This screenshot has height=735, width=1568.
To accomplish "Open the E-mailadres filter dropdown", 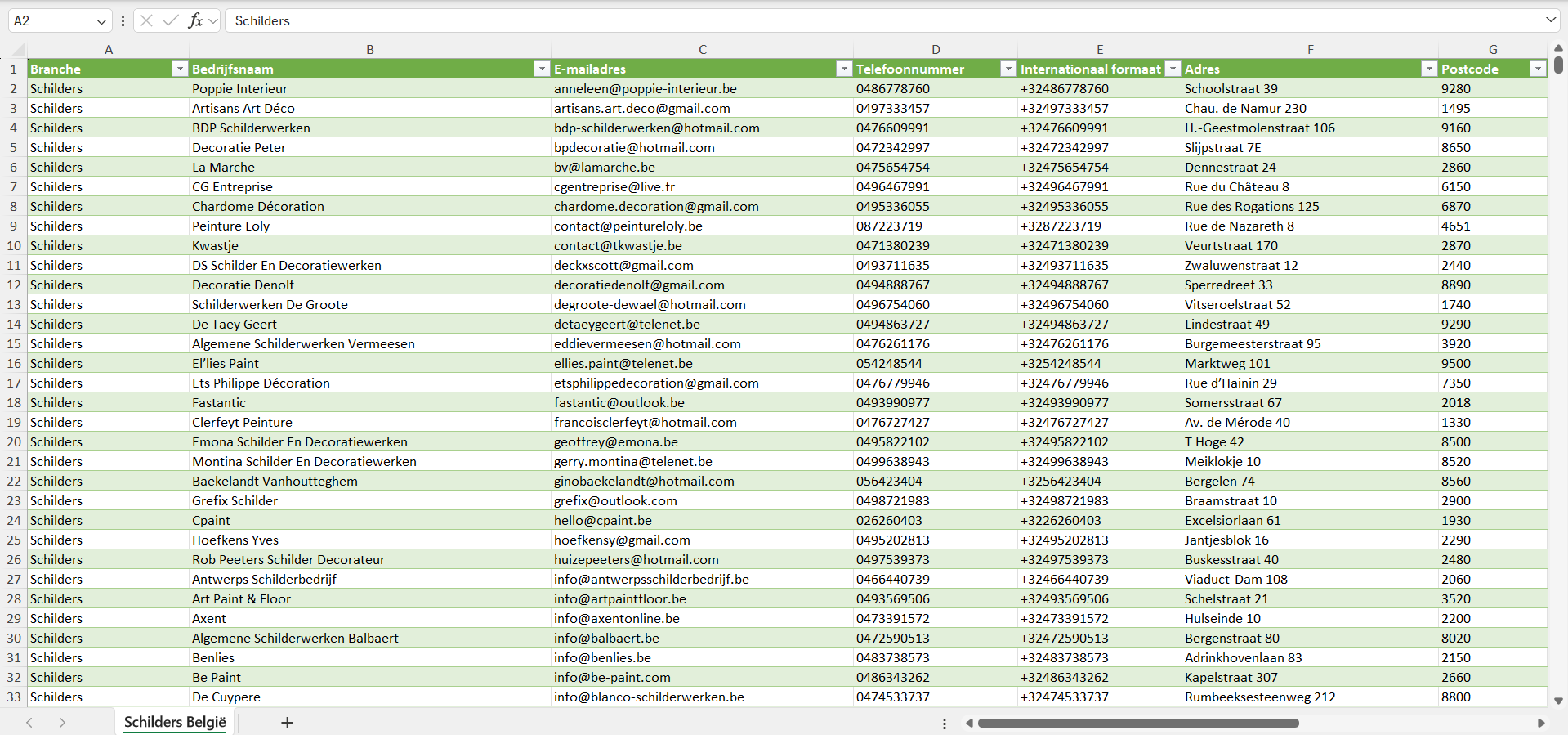I will 844,69.
